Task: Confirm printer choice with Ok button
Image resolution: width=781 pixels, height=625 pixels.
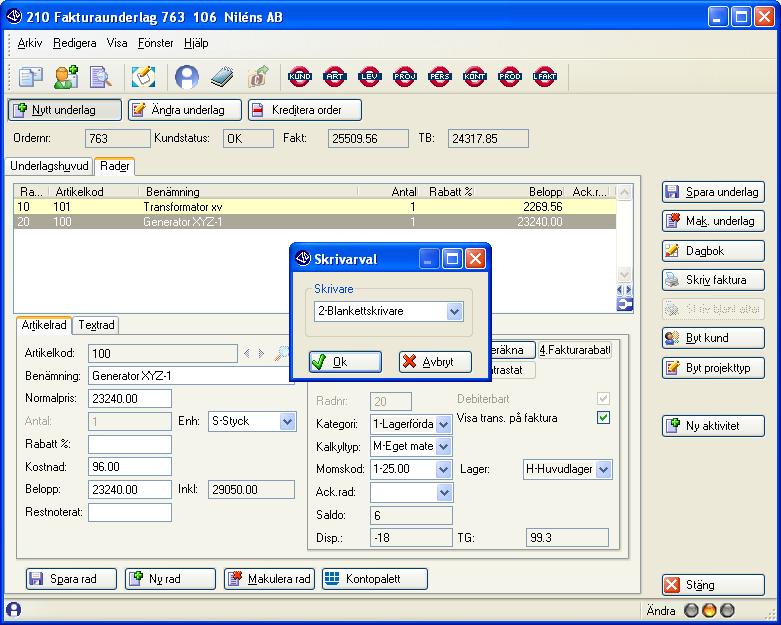Action: 345,362
